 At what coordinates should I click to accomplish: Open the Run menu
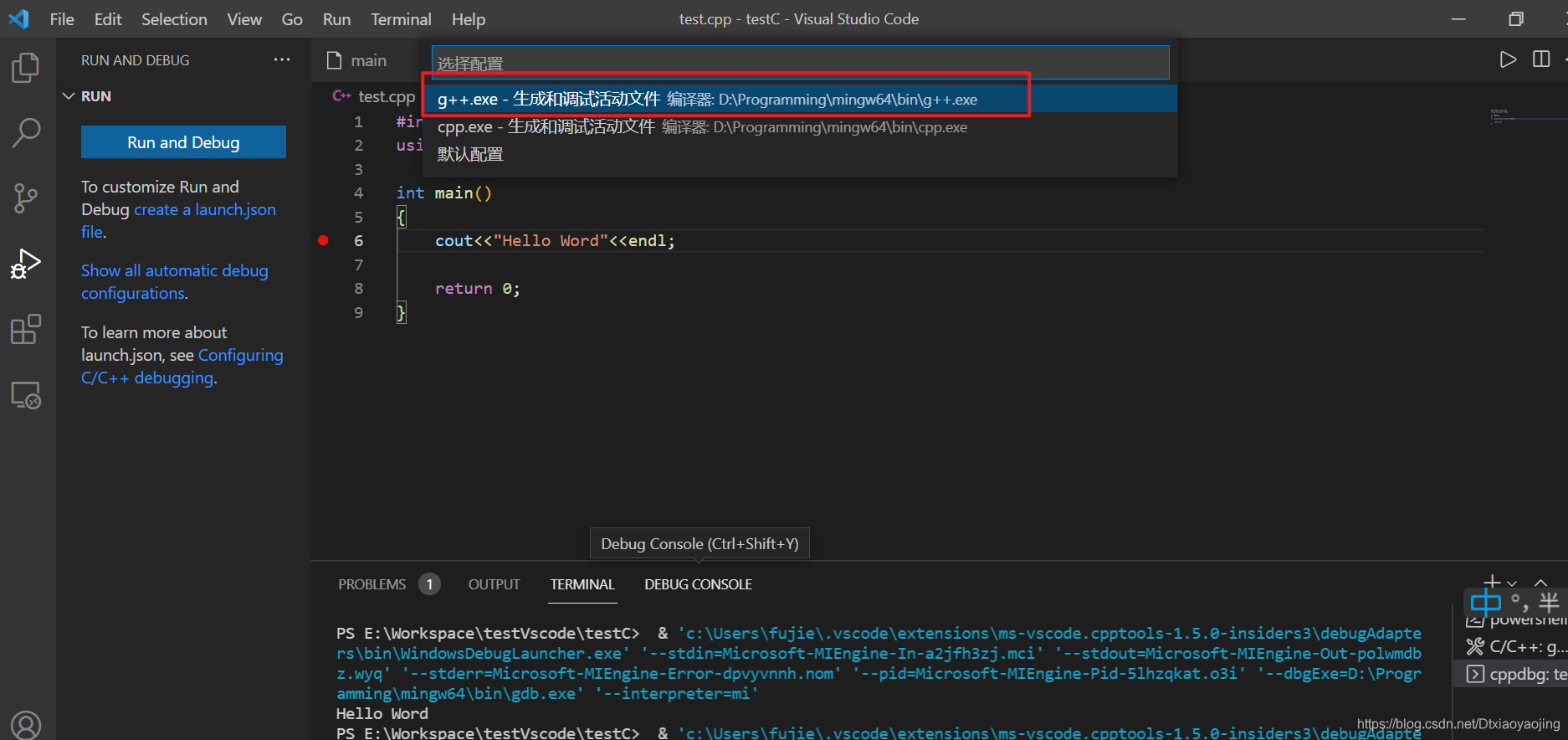tap(336, 18)
